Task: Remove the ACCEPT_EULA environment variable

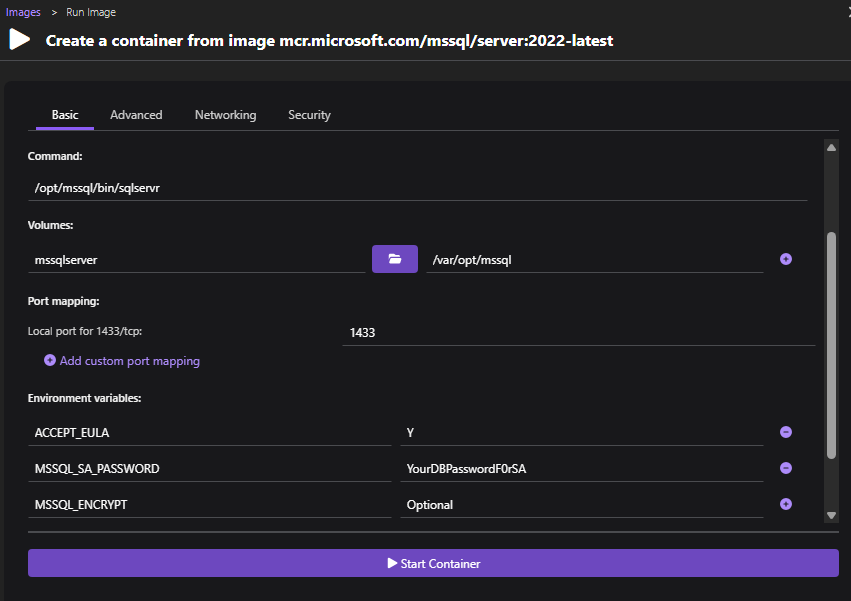Action: [x=786, y=432]
